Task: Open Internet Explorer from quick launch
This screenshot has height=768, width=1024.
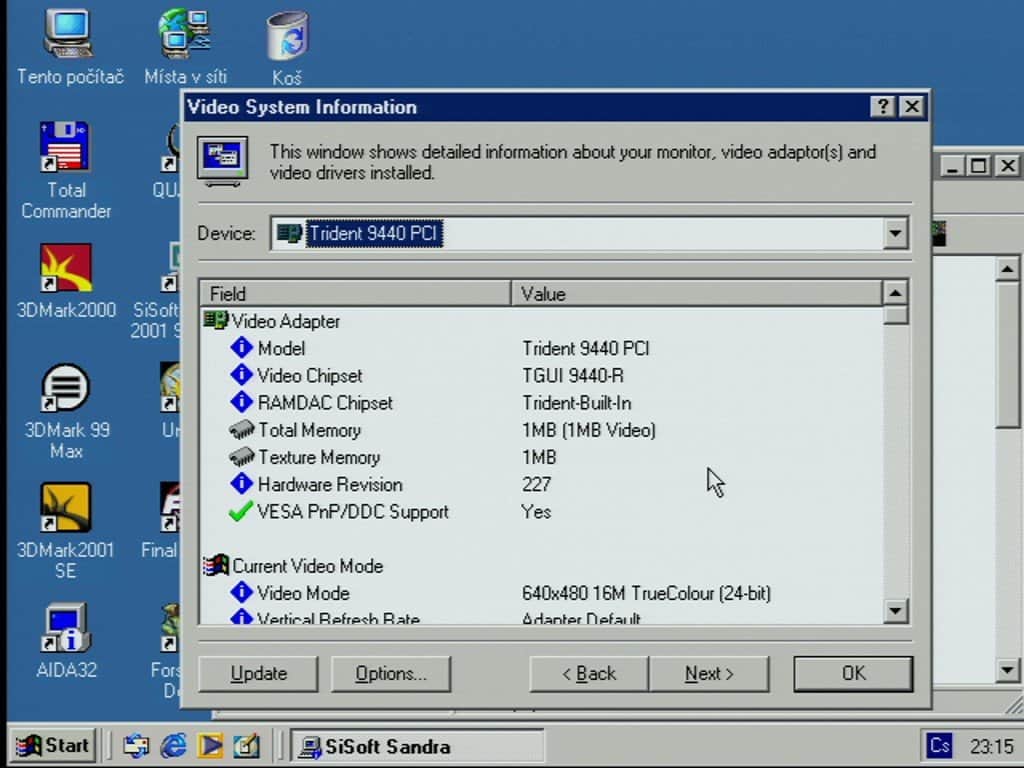Action: click(173, 746)
